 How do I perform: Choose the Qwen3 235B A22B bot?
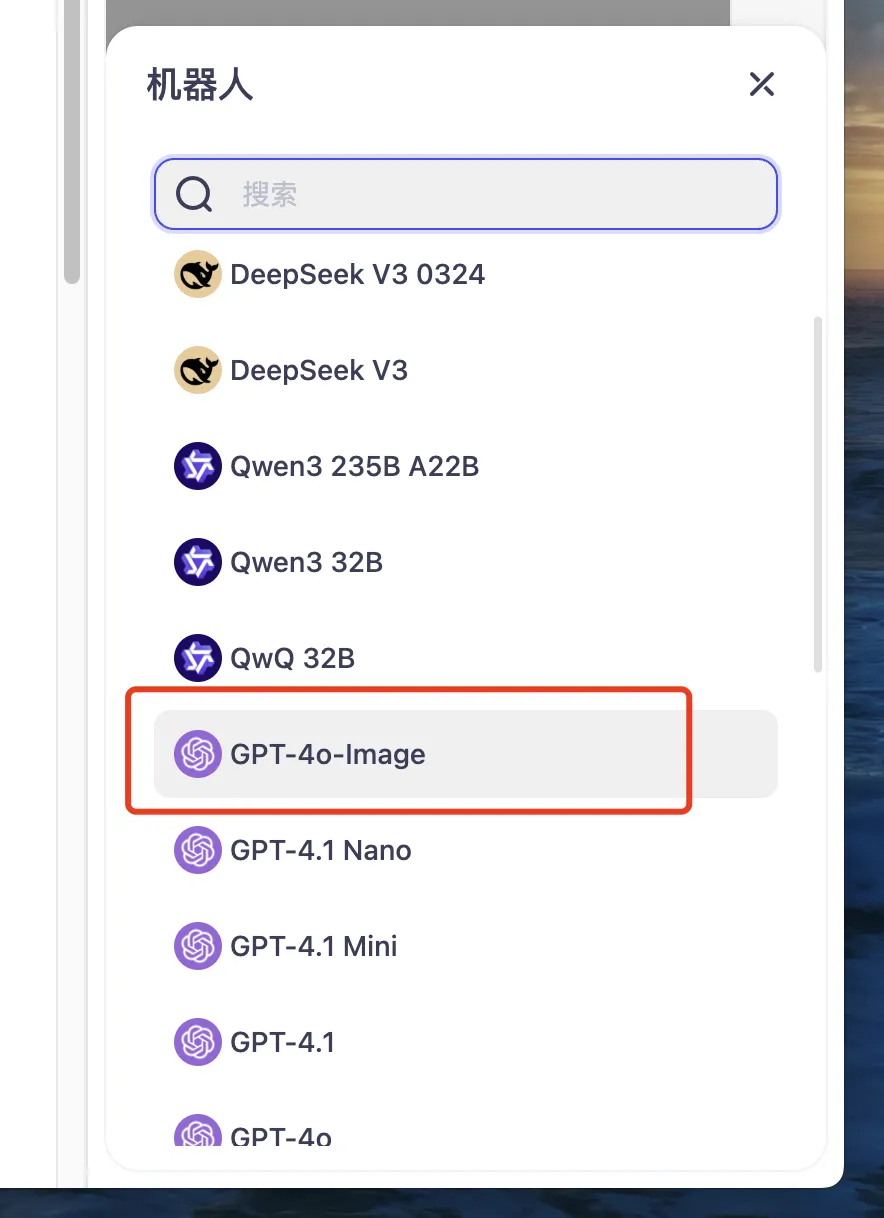click(x=466, y=466)
